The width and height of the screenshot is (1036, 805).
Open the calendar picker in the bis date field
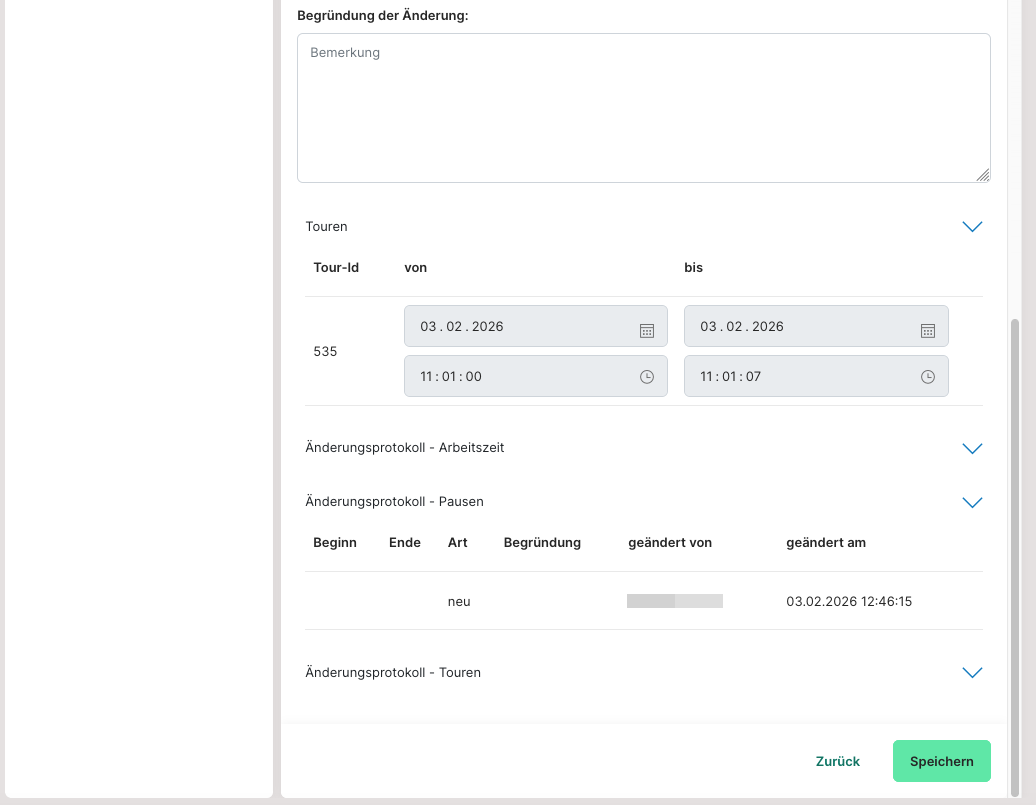[927, 330]
